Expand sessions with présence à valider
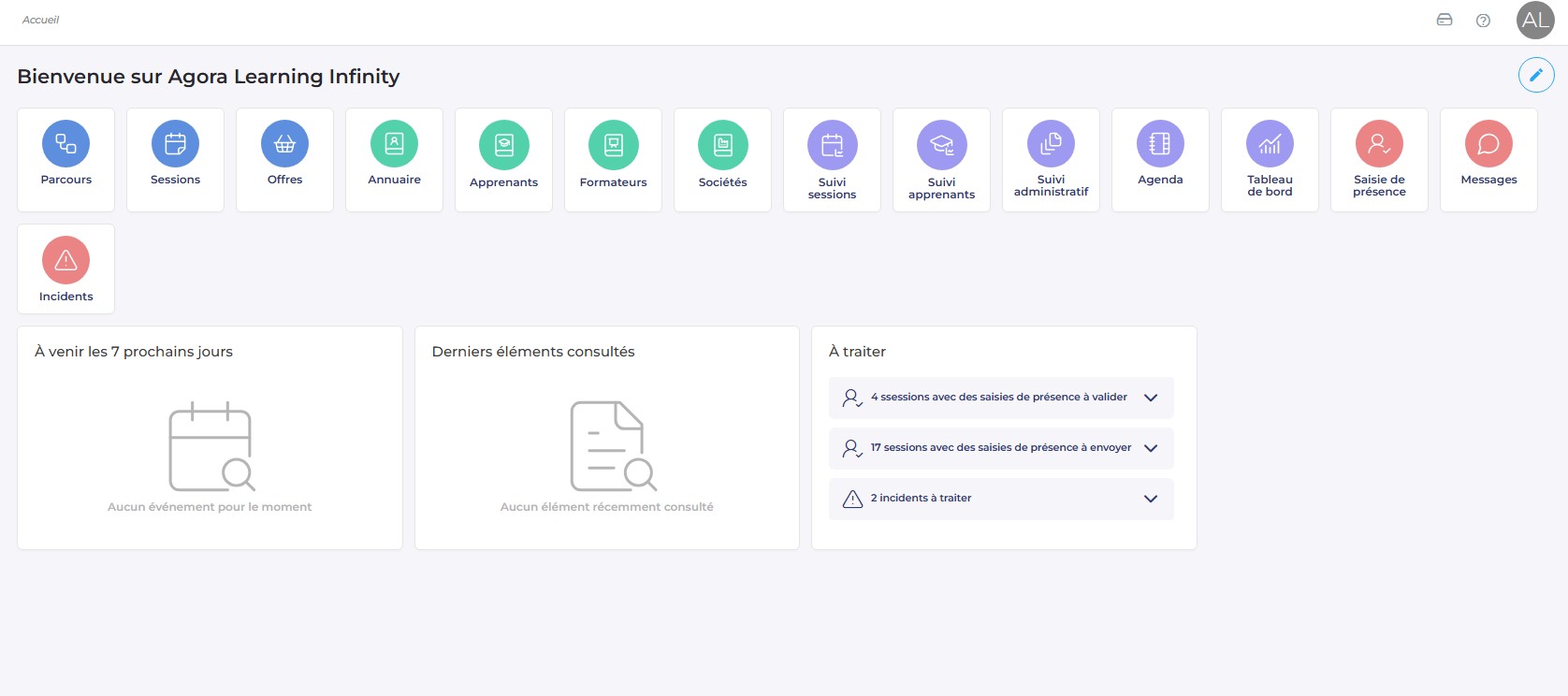This screenshot has width=1568, height=696. click(x=1151, y=398)
